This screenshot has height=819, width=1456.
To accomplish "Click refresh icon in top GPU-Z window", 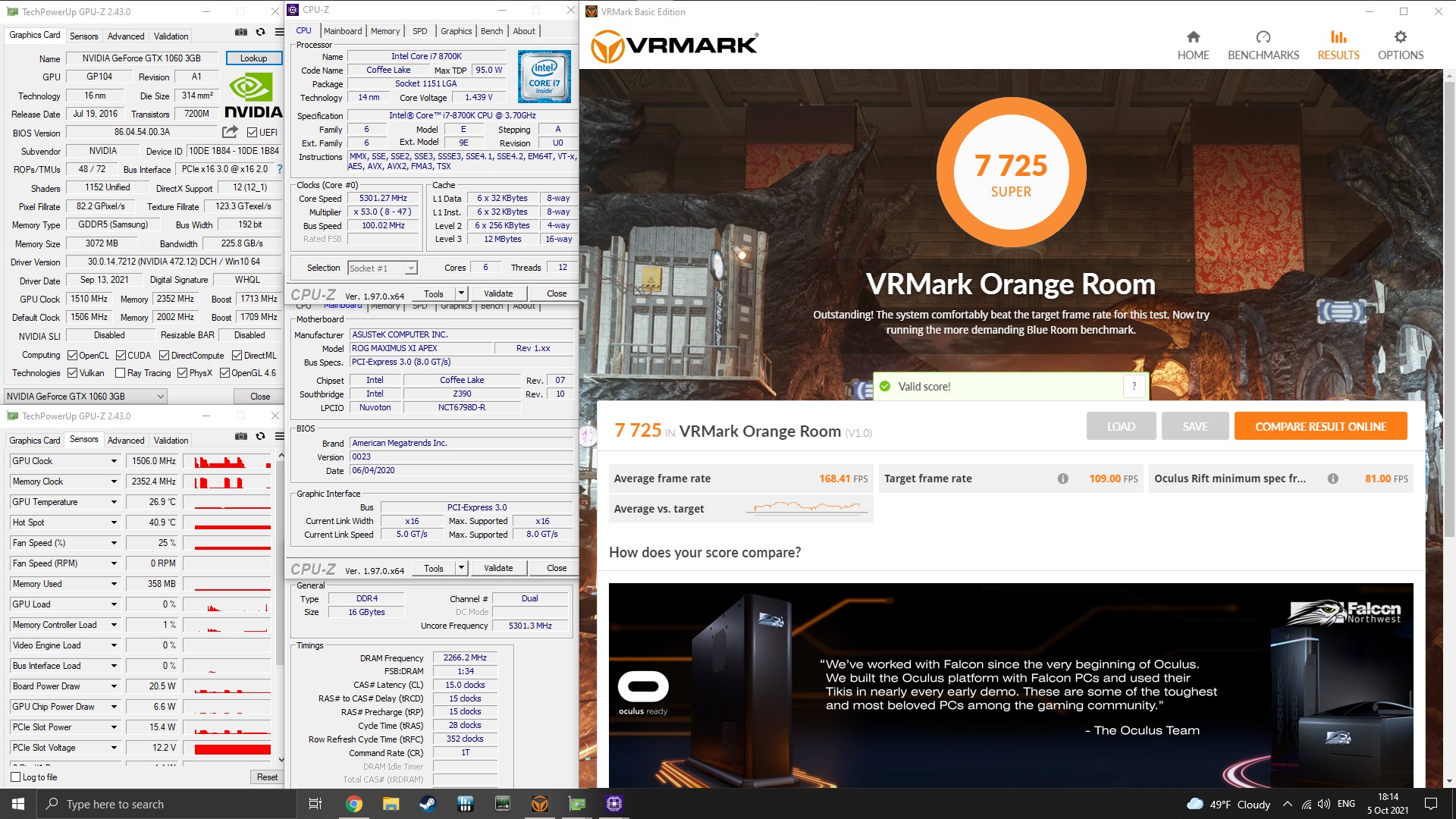I will [x=260, y=32].
